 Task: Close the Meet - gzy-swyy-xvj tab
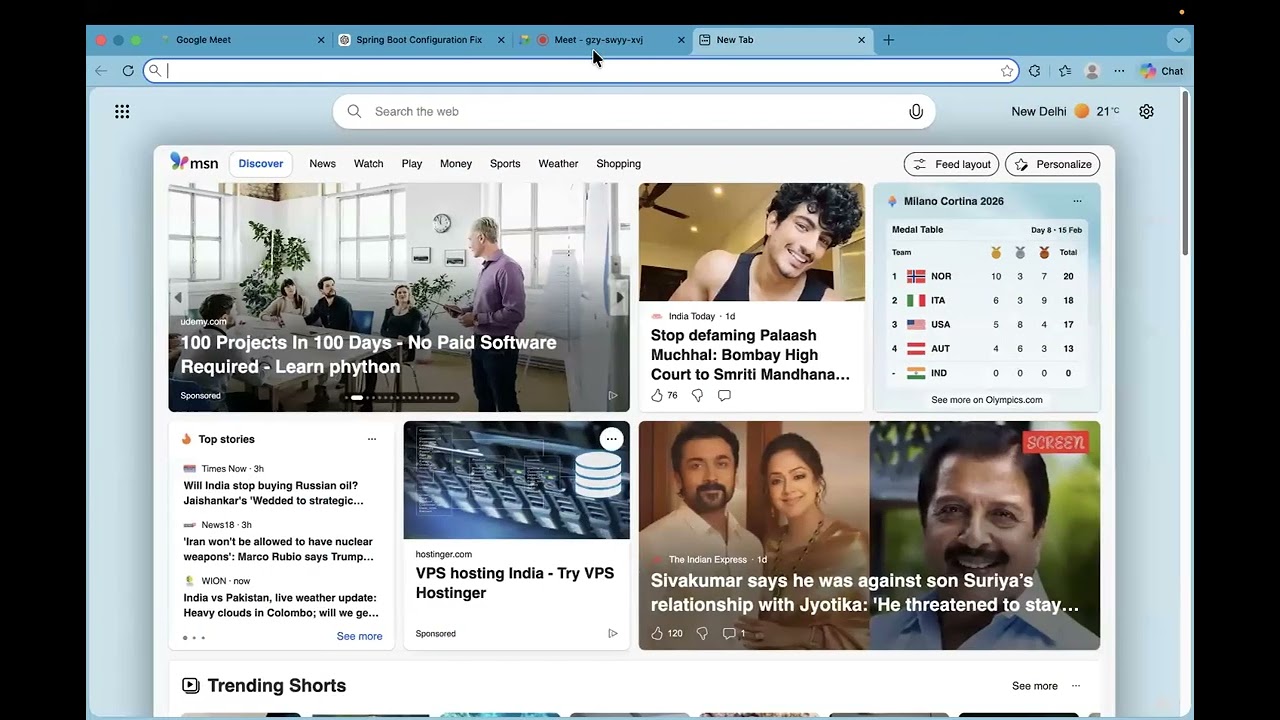[681, 40]
